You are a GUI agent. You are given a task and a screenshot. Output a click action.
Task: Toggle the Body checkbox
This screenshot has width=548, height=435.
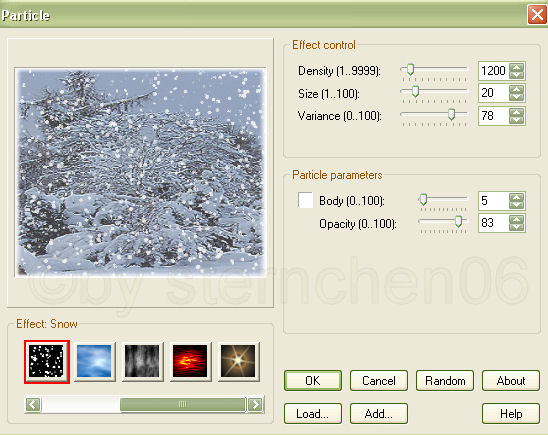tap(305, 200)
